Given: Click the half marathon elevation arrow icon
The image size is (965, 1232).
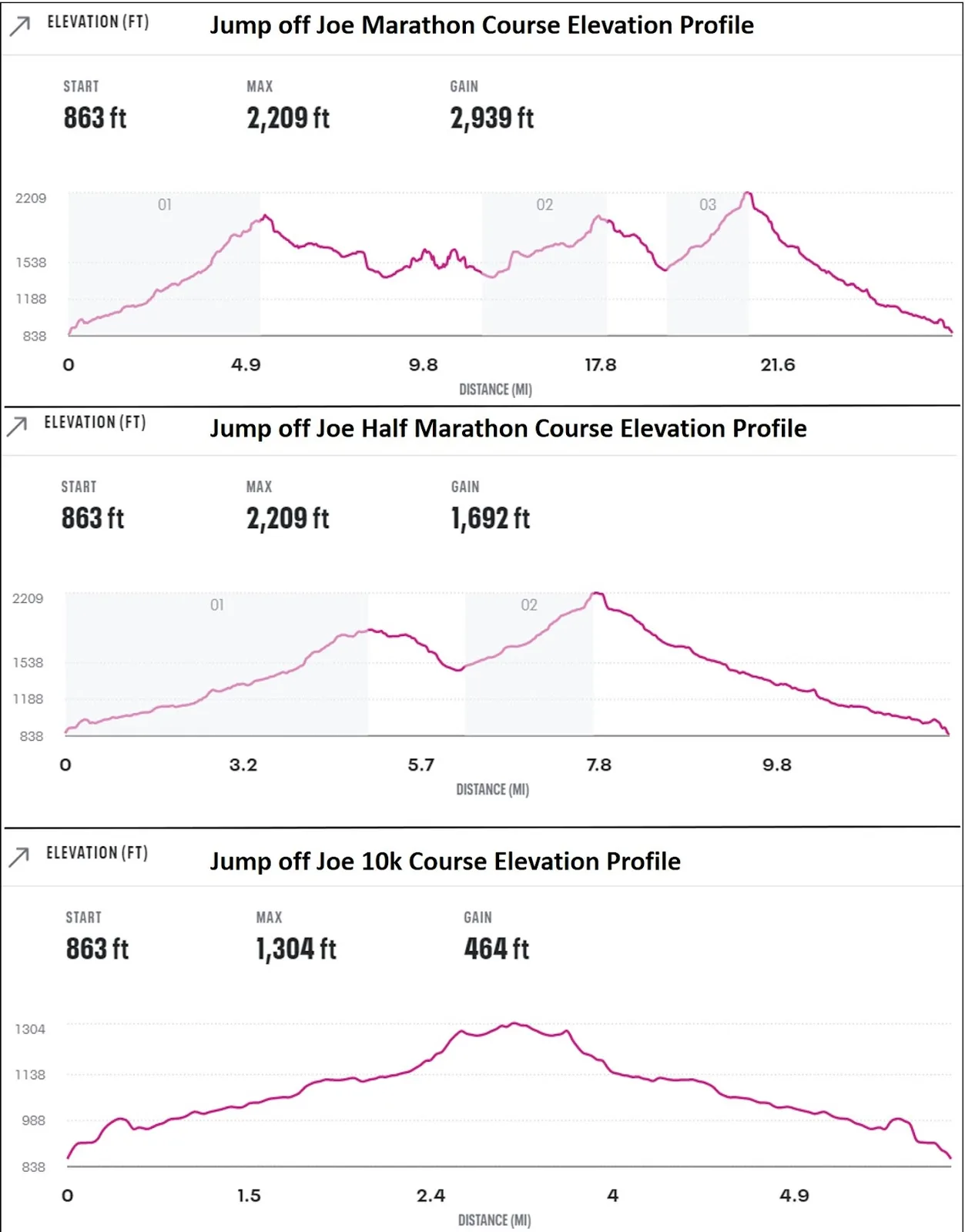Looking at the screenshot, I should (x=17, y=426).
